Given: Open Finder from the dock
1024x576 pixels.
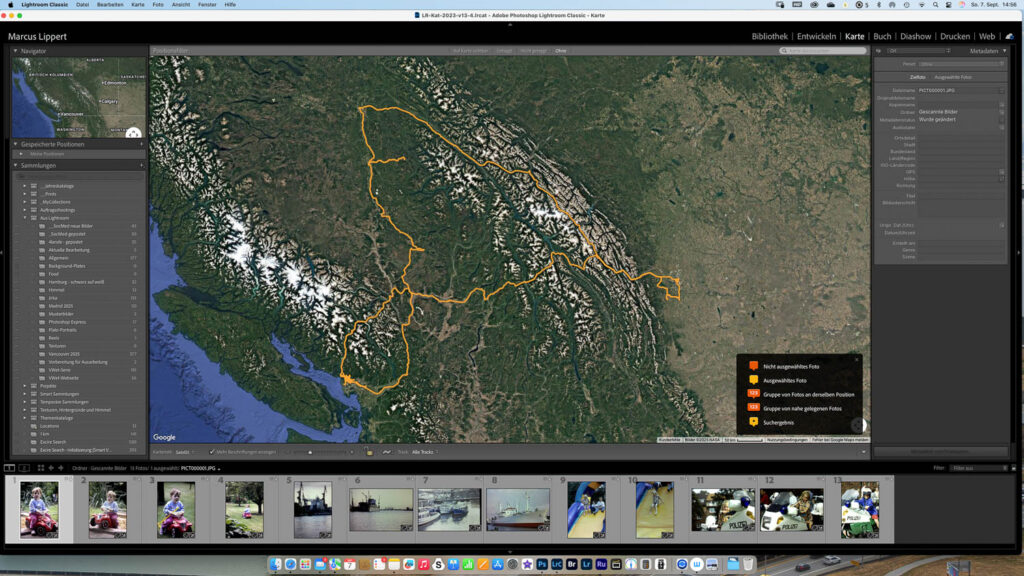Looking at the screenshot, I should click(276, 564).
